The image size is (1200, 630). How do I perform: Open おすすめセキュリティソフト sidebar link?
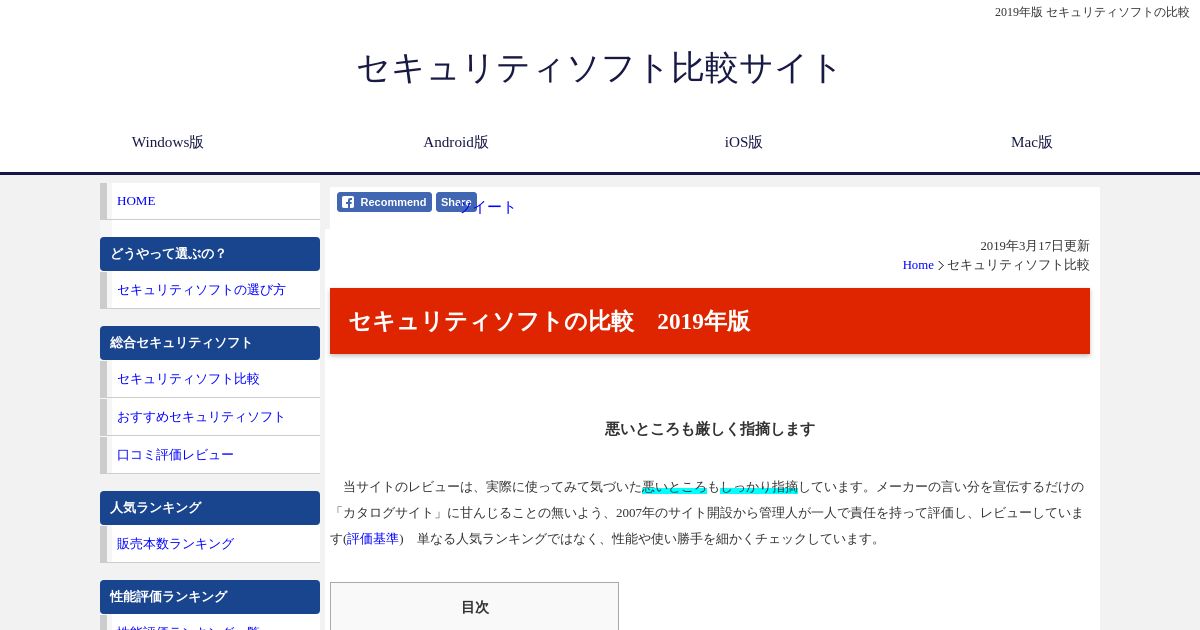coord(210,417)
